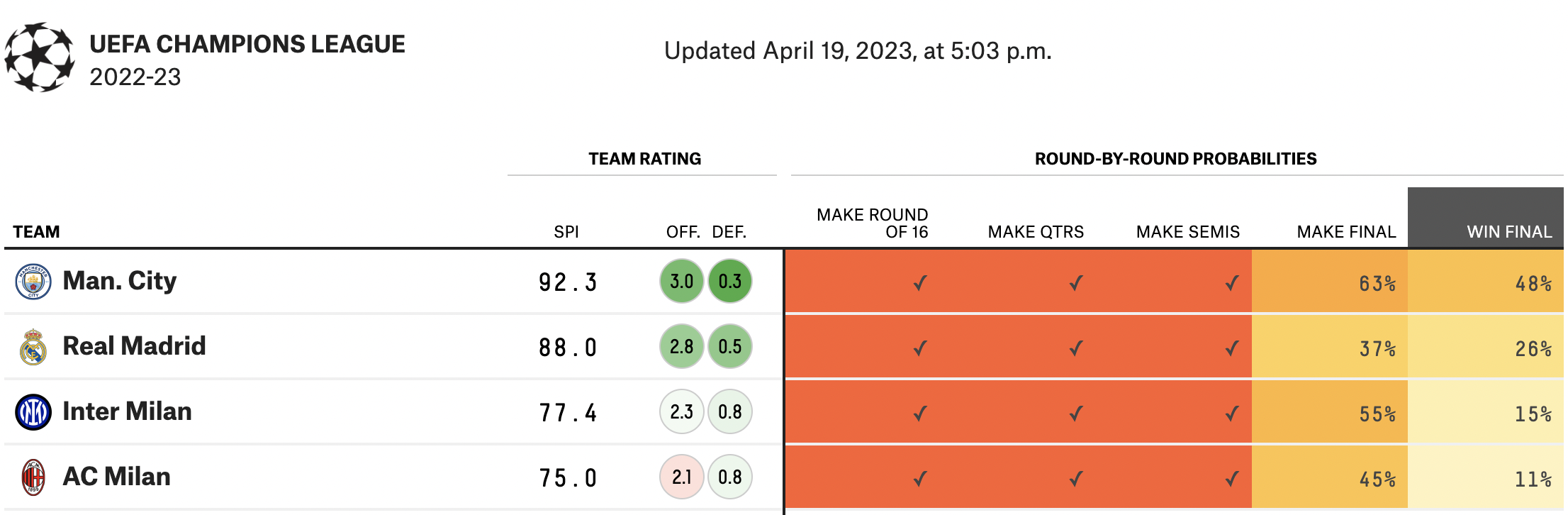Screen dimensions: 1568x515
Task: Click AC Milan's 2.1 offensive rating circle
Action: click(681, 477)
